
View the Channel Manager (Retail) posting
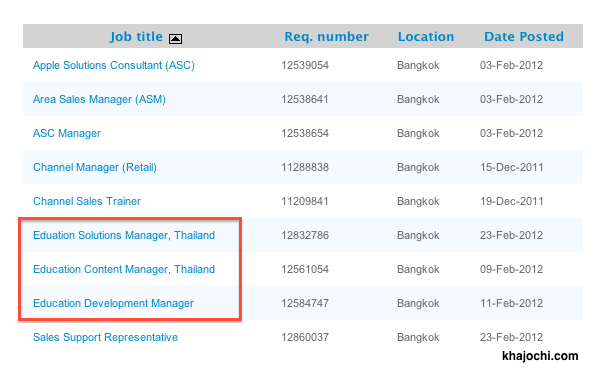(95, 167)
